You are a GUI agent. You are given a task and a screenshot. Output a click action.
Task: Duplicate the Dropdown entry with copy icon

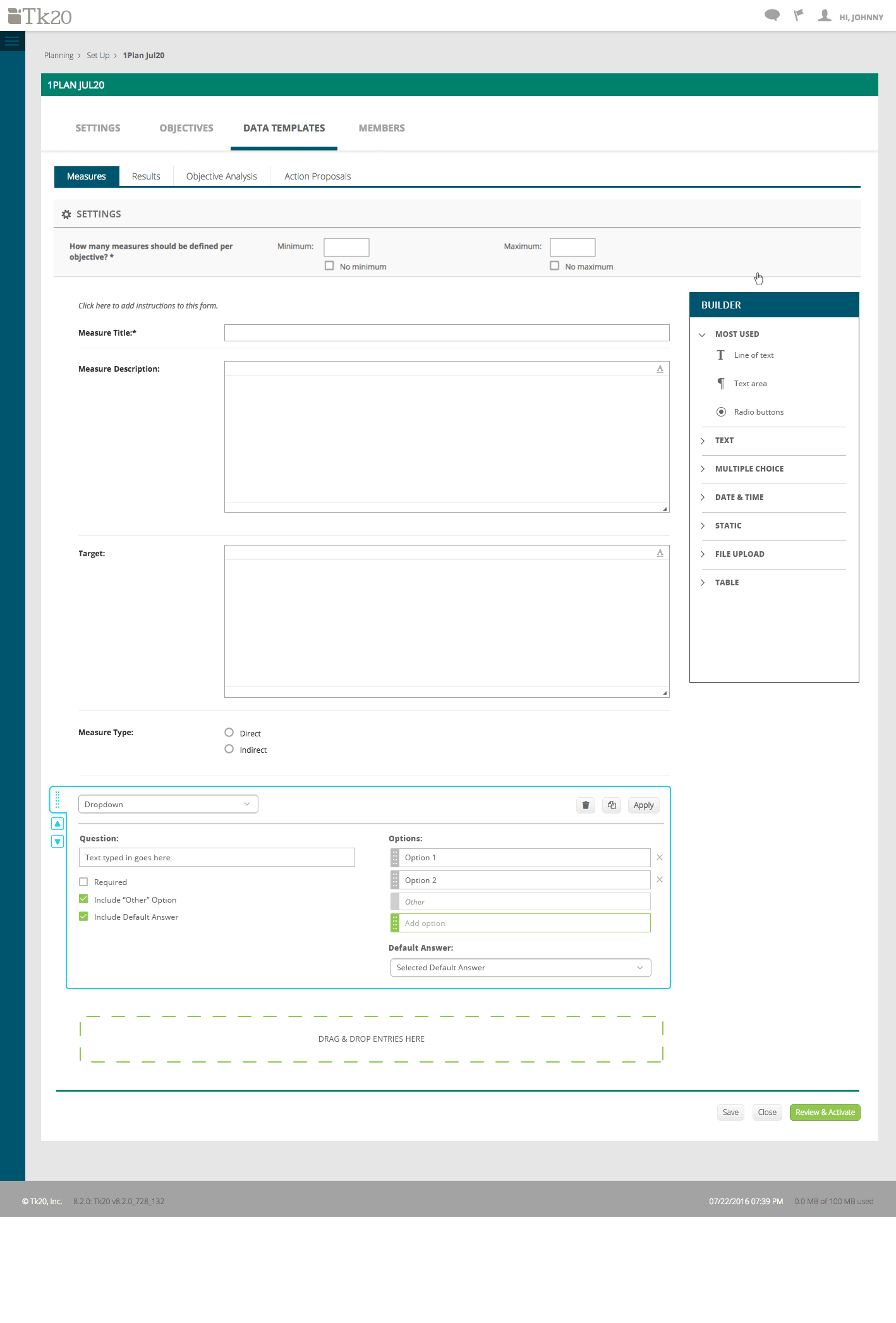[x=612, y=805]
